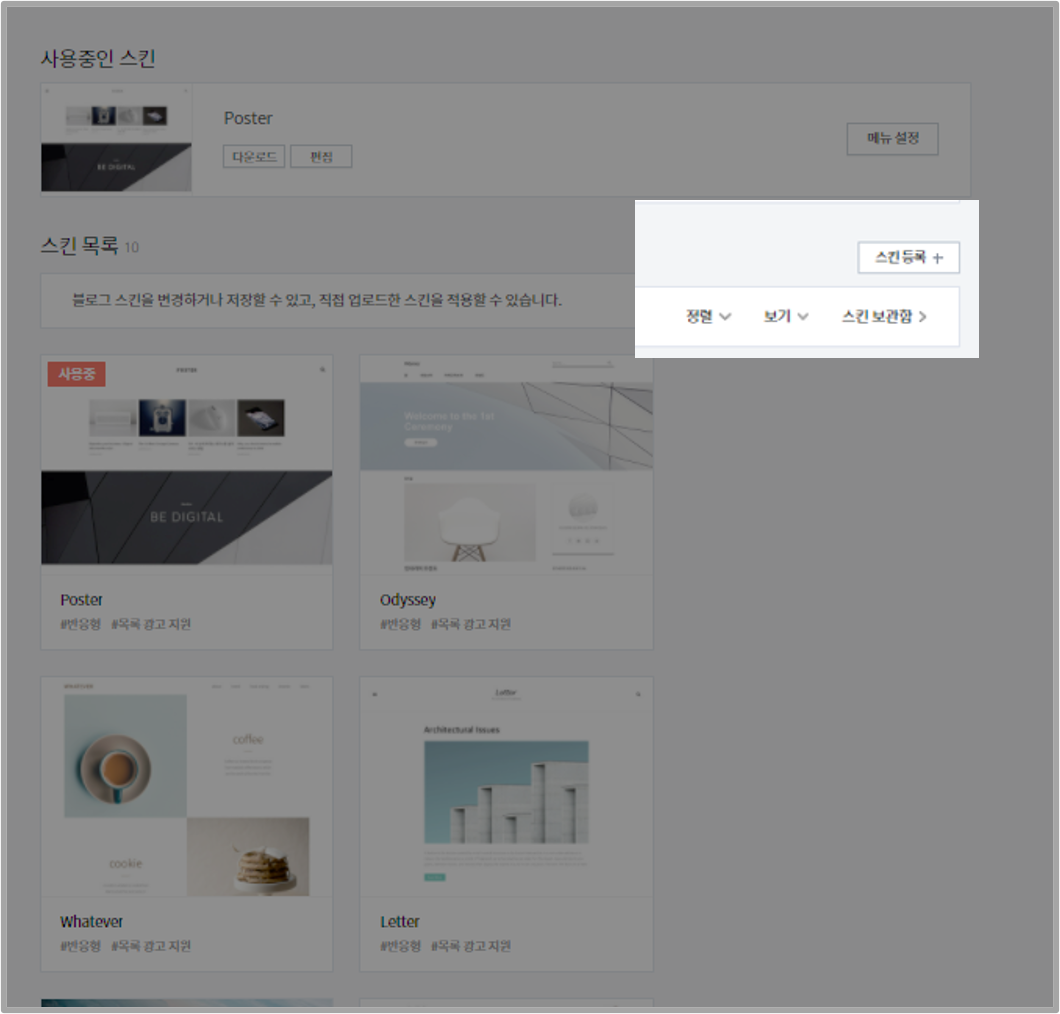Click the magnifier icon on the Poster skin preview
Image resolution: width=1060 pixels, height=1014 pixels.
[321, 369]
